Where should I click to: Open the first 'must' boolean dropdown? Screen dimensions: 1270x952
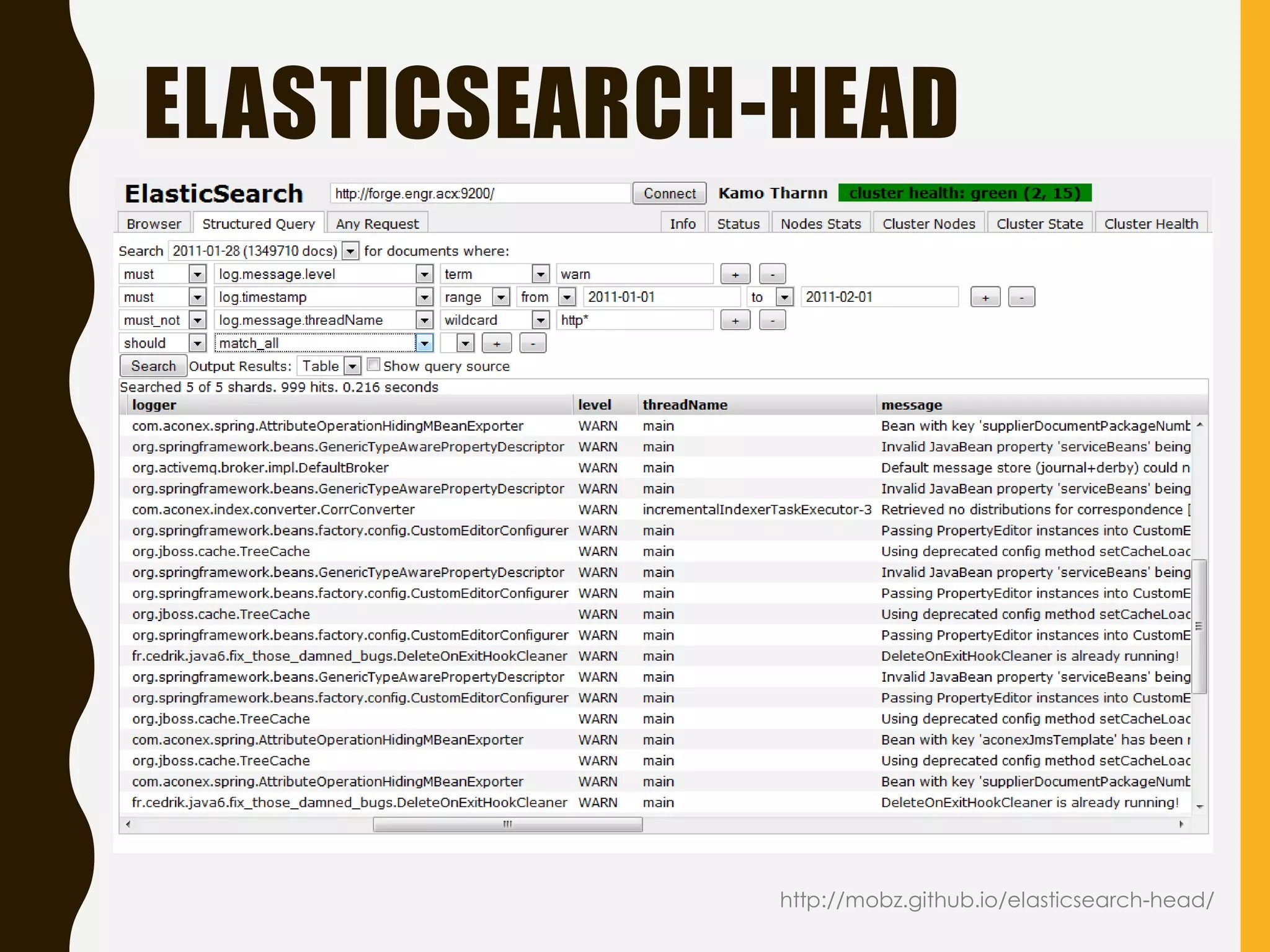coord(197,274)
